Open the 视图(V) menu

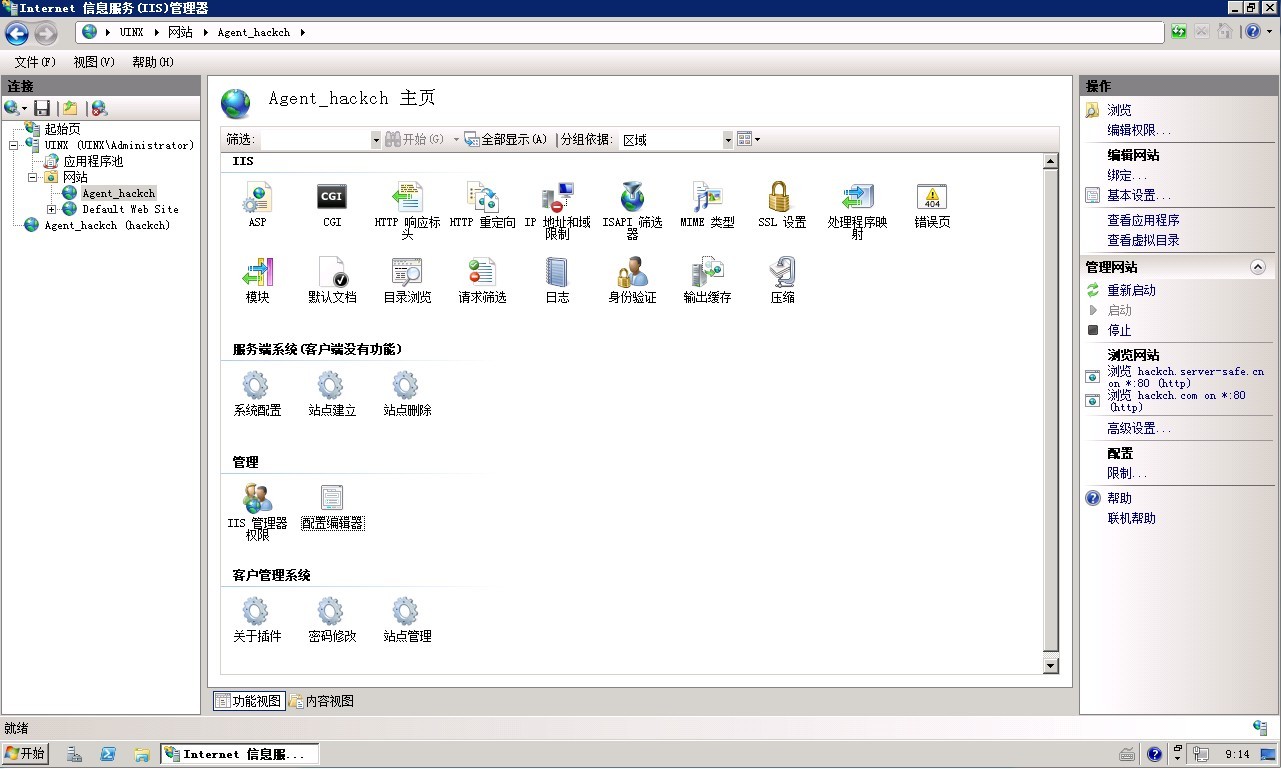coord(94,62)
